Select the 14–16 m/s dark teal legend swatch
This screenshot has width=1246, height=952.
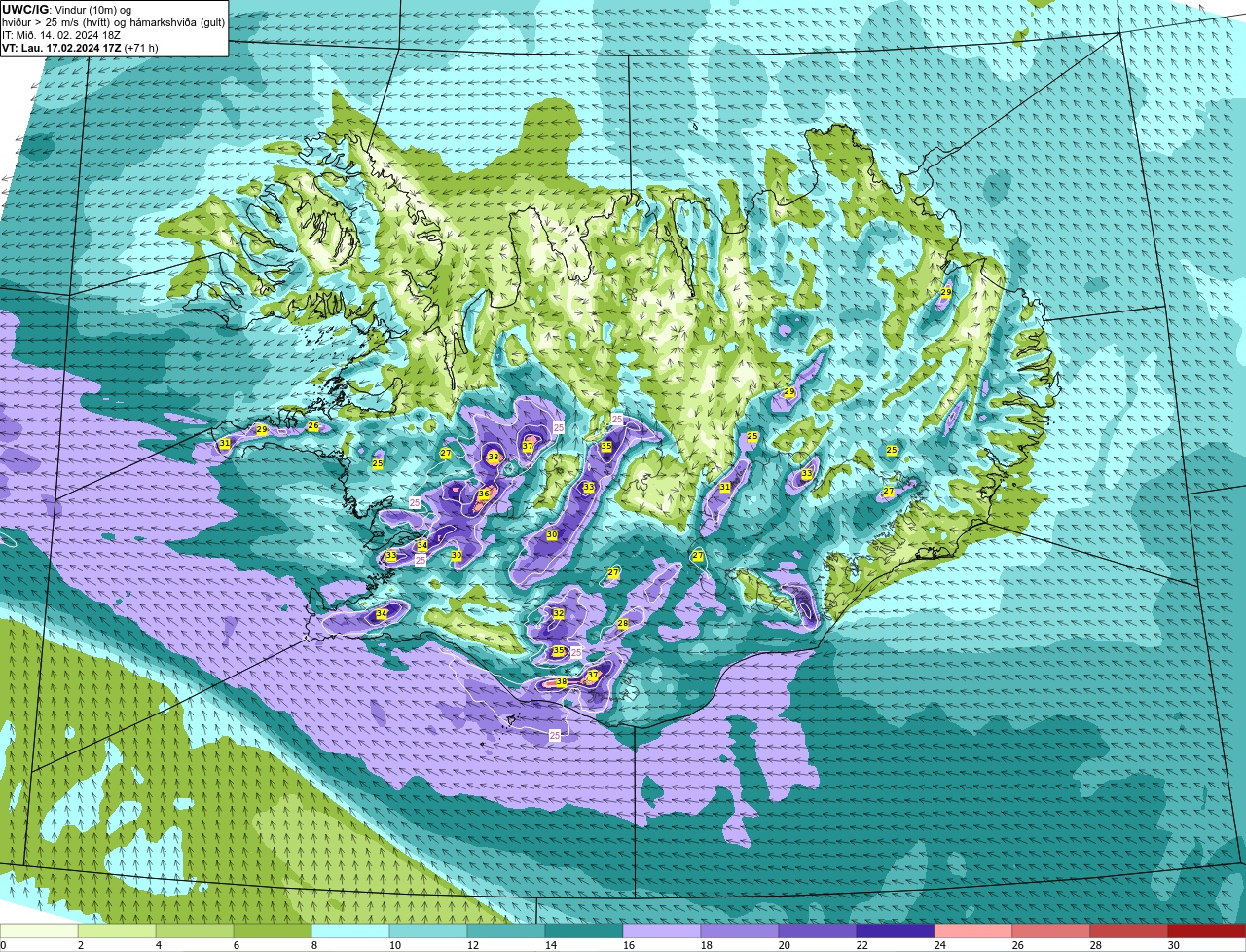tap(584, 932)
